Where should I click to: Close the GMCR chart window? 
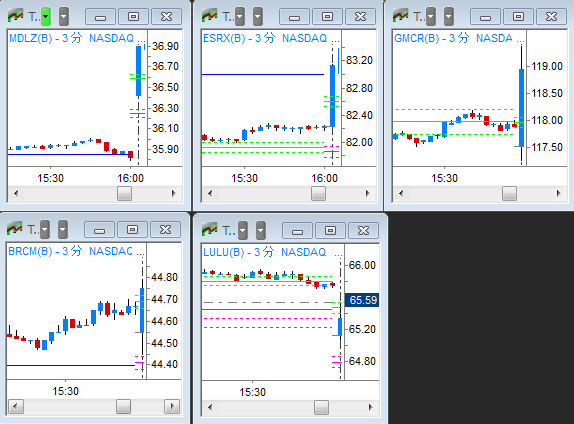(x=552, y=17)
